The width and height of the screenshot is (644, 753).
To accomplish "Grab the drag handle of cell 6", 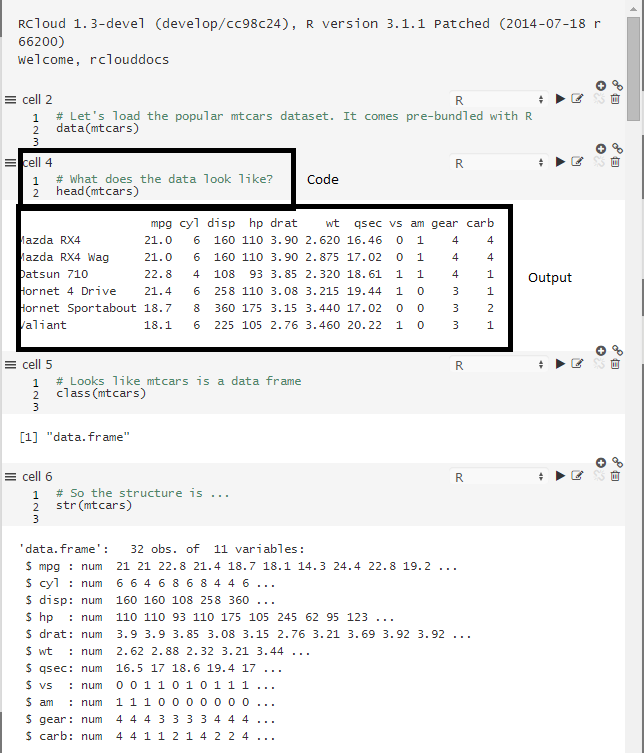I will tap(10, 476).
